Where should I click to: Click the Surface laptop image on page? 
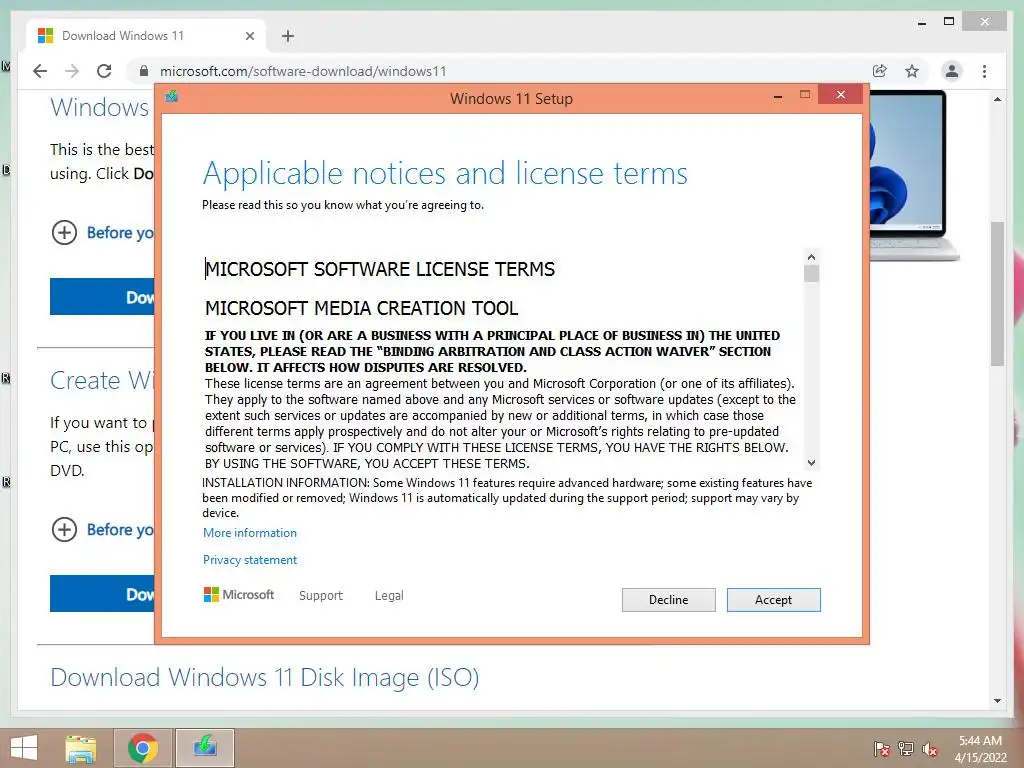(x=914, y=176)
